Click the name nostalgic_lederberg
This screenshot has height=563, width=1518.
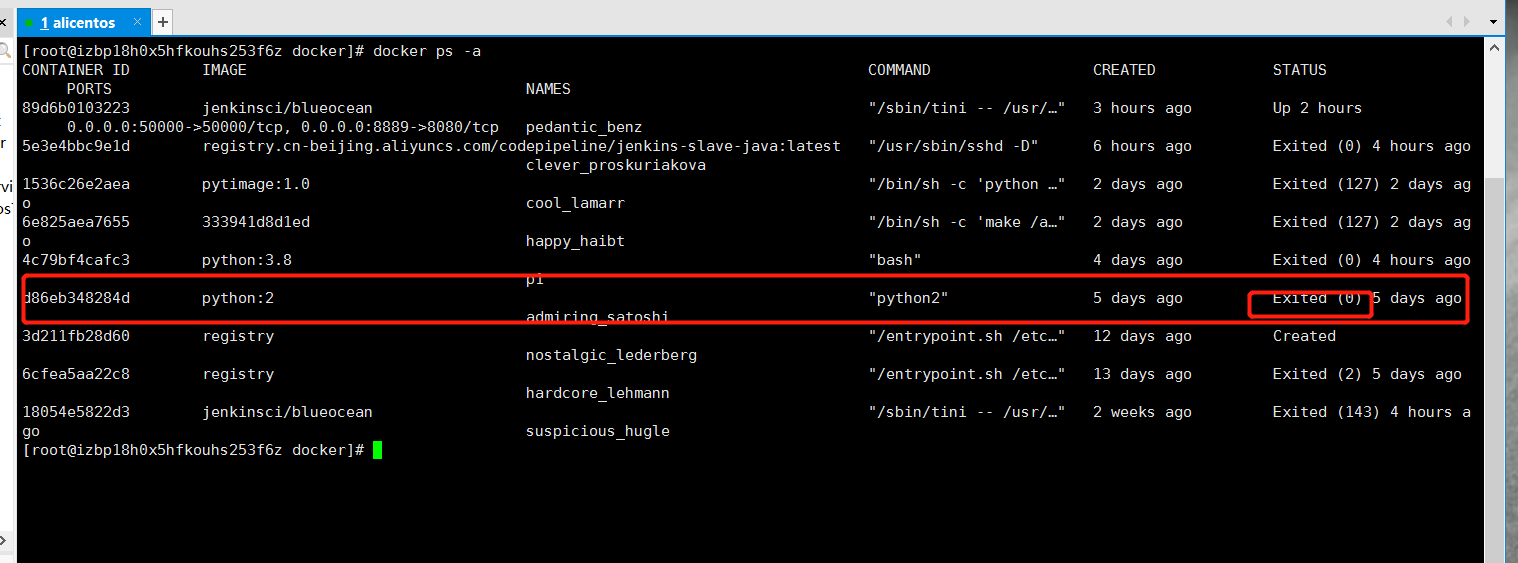611,355
